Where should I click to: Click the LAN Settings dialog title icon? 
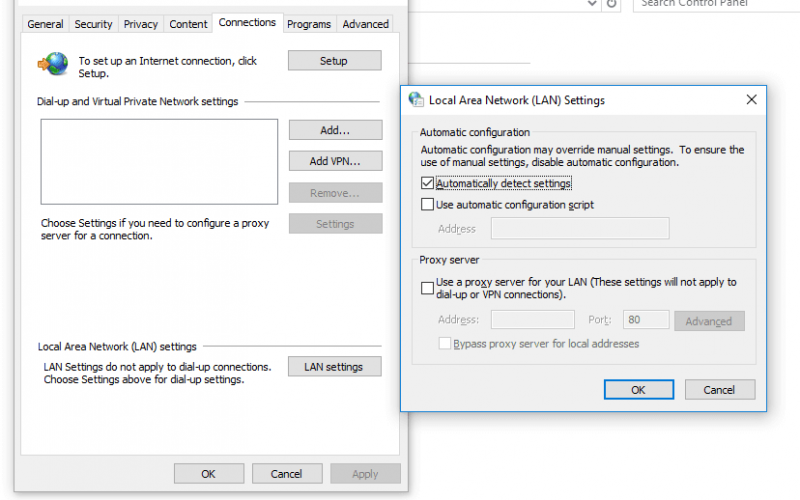click(x=416, y=99)
